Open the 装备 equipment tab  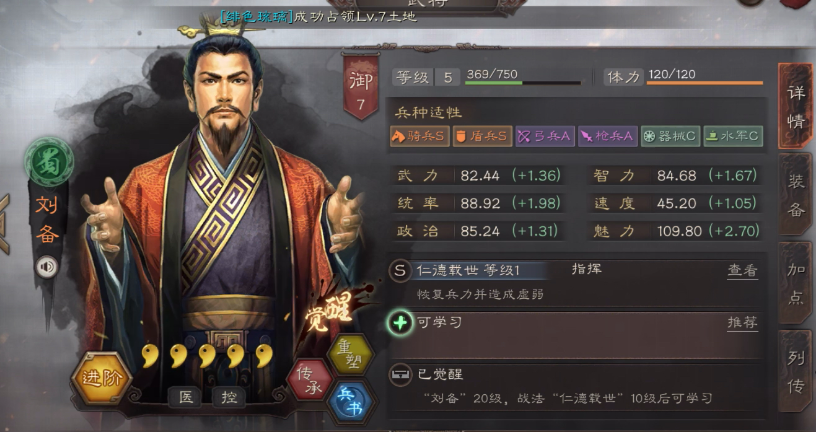[x=795, y=194]
